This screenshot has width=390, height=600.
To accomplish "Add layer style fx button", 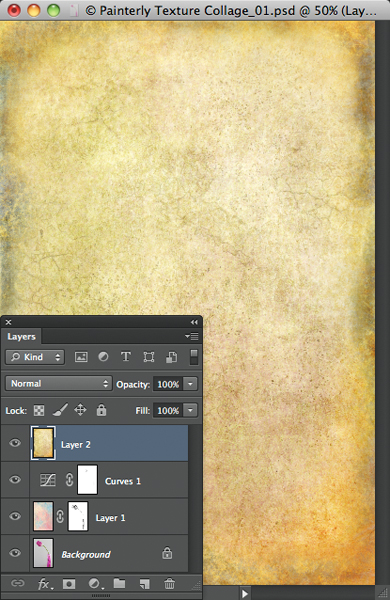I will coord(45,584).
